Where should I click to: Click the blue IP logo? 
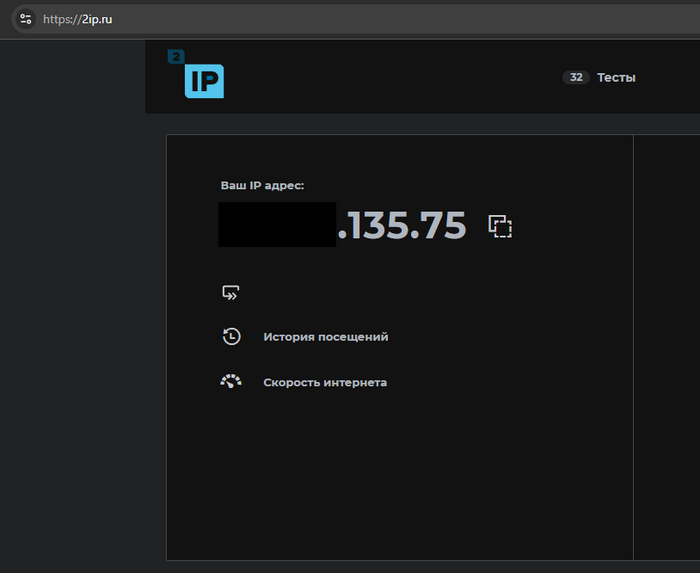[x=204, y=81]
